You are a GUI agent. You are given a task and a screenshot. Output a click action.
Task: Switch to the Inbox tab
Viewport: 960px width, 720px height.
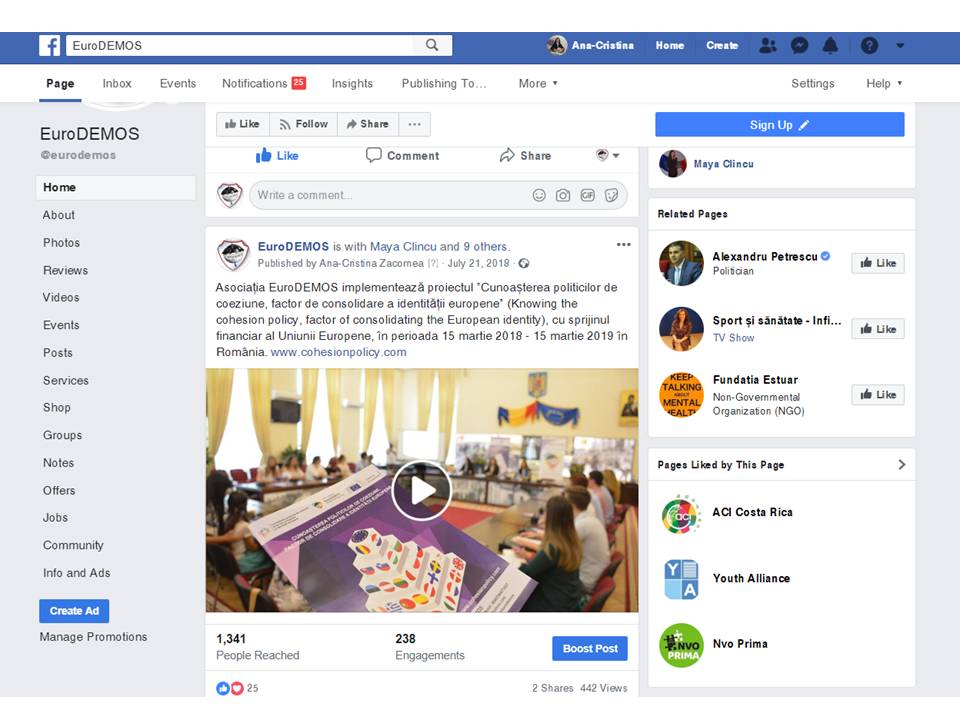pyautogui.click(x=117, y=83)
